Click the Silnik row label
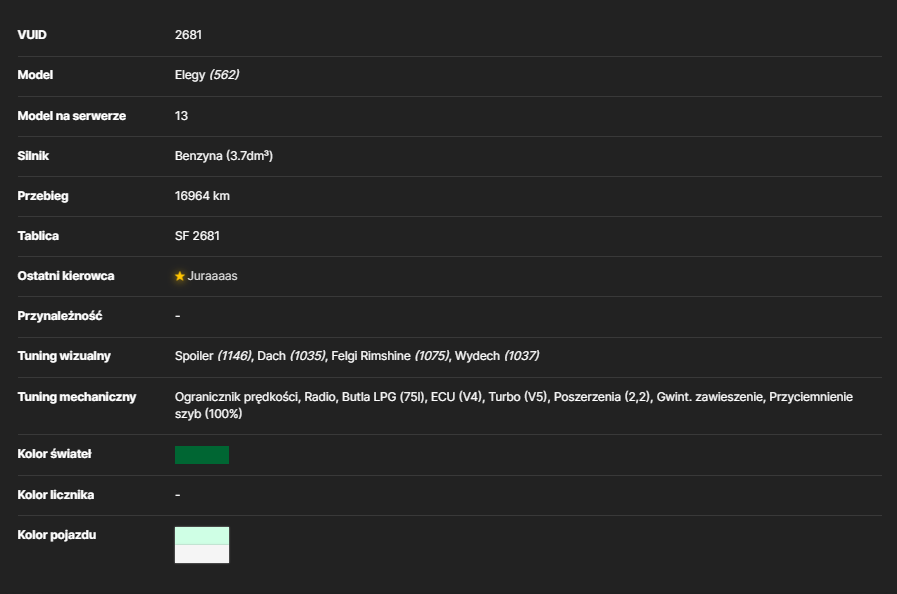 33,156
